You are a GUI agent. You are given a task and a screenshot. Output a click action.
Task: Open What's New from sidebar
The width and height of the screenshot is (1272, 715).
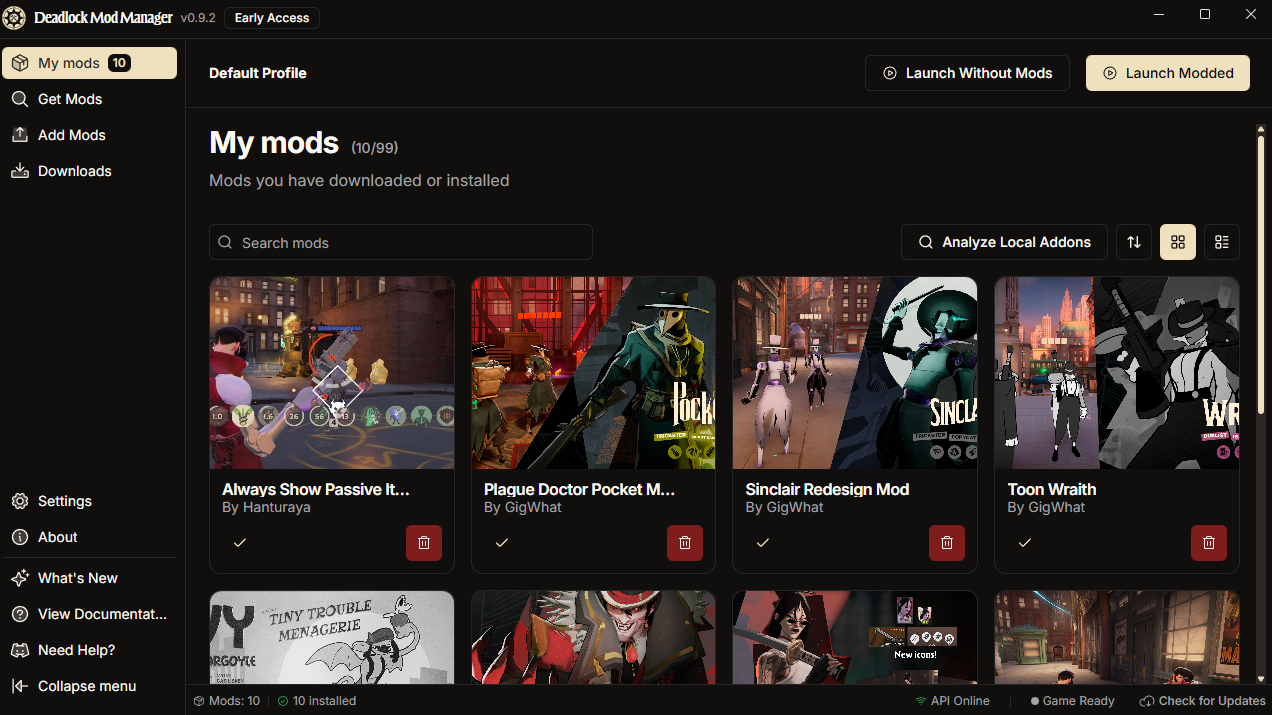[89, 578]
